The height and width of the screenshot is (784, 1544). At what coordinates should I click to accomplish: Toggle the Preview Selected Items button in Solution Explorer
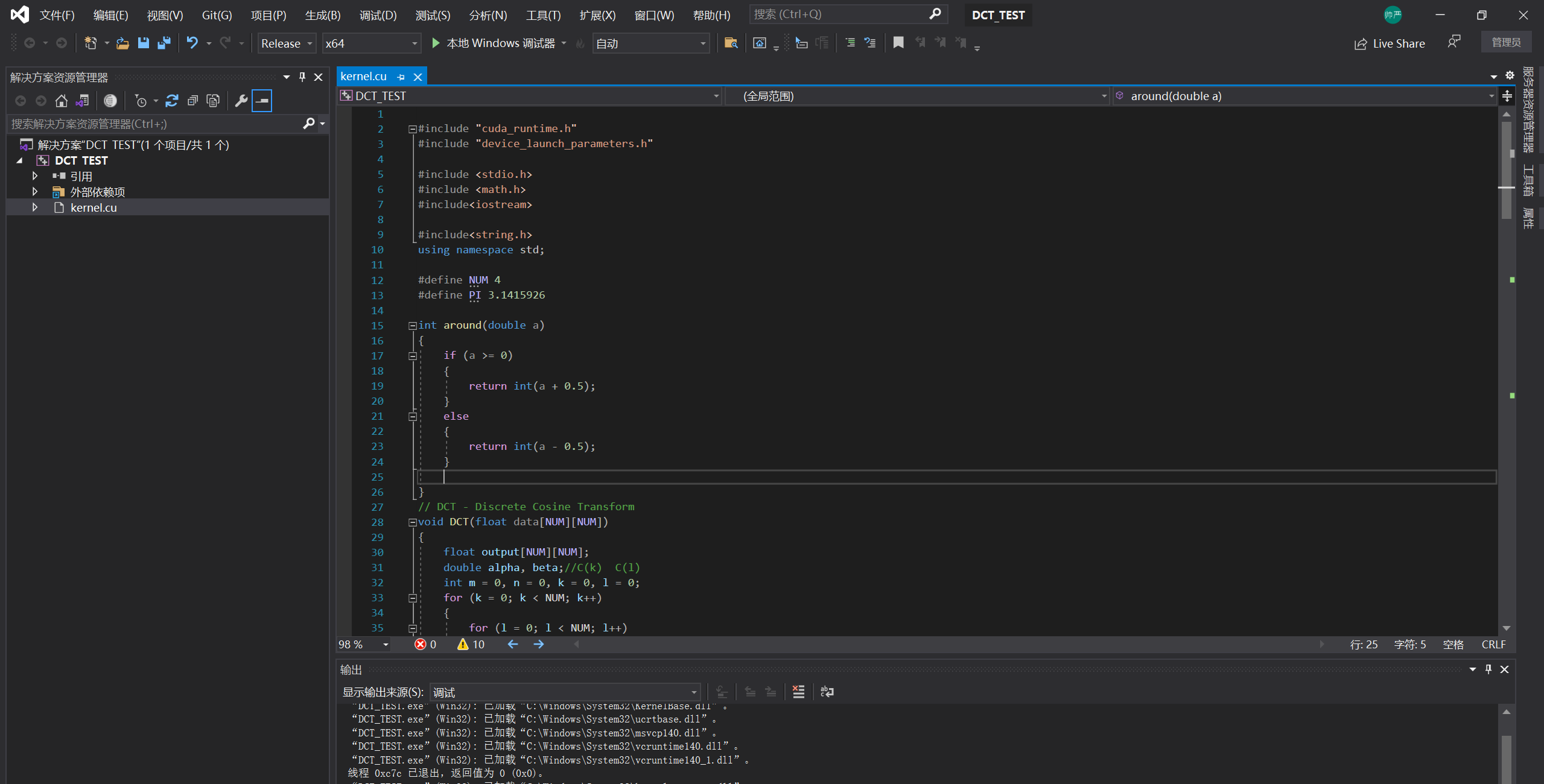coord(262,101)
